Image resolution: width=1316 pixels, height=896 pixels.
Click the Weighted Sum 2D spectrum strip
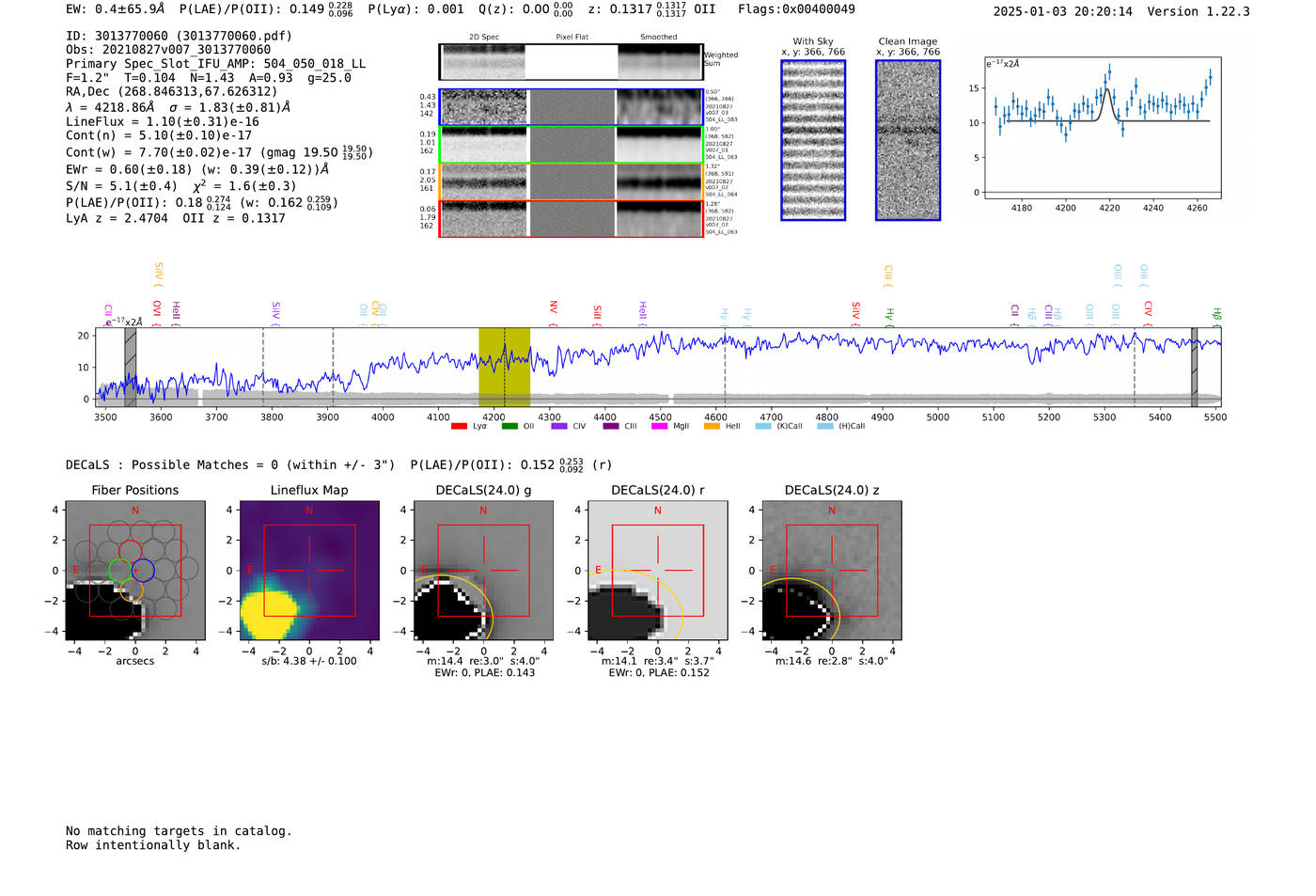(571, 62)
